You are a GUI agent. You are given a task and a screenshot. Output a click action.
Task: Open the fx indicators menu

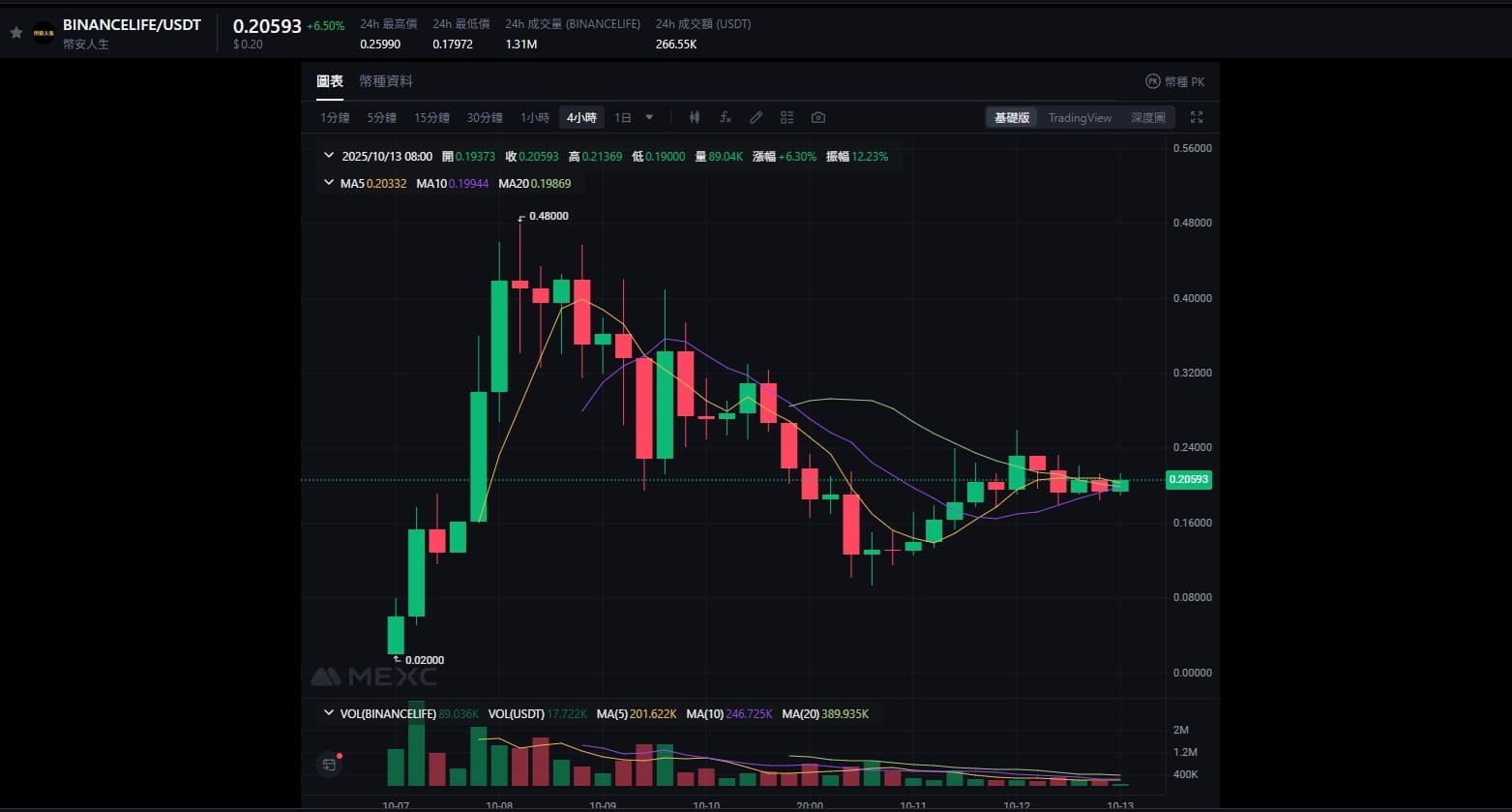pyautogui.click(x=725, y=117)
